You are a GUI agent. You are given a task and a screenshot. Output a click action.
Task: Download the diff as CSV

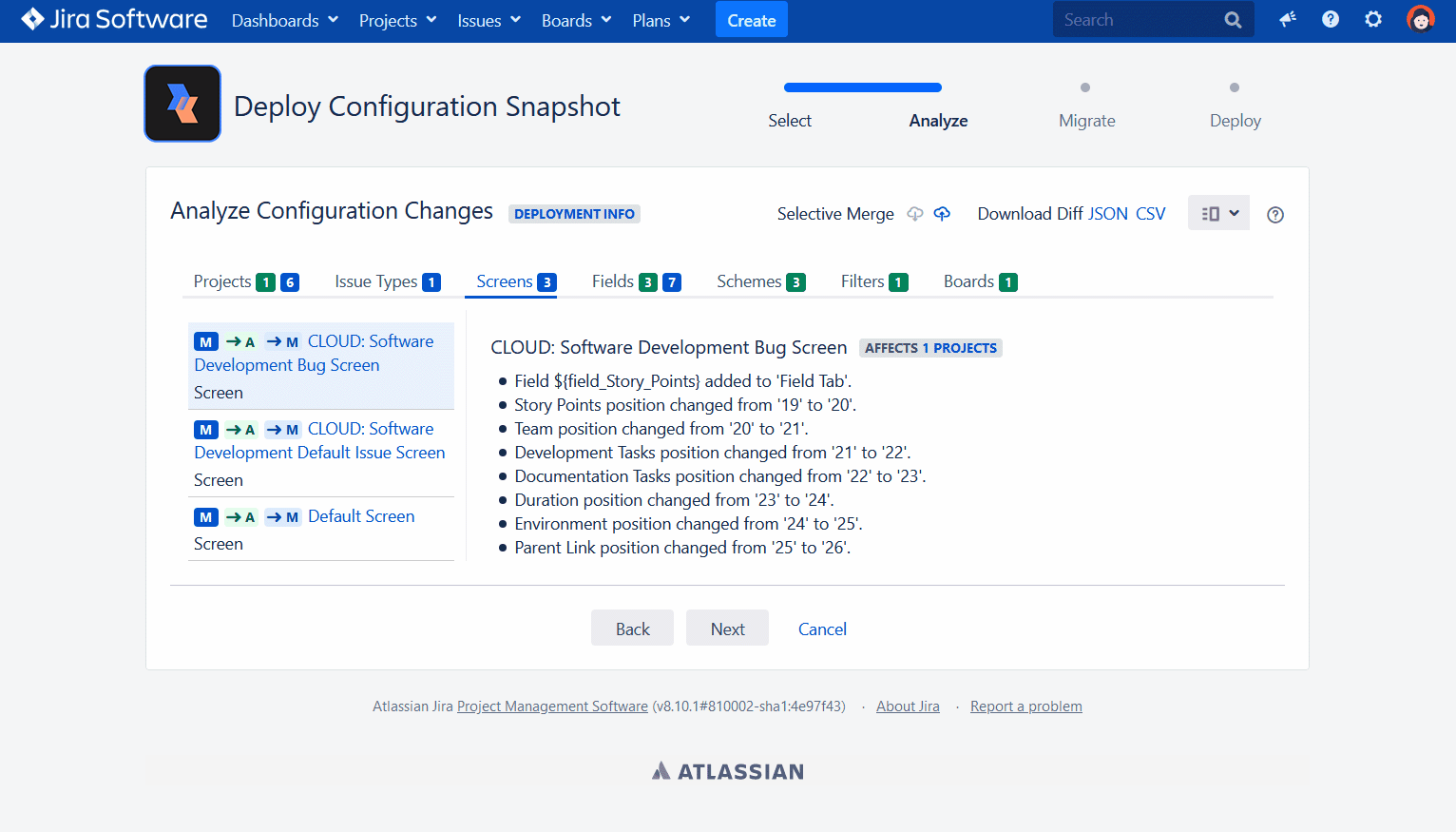[1151, 214]
